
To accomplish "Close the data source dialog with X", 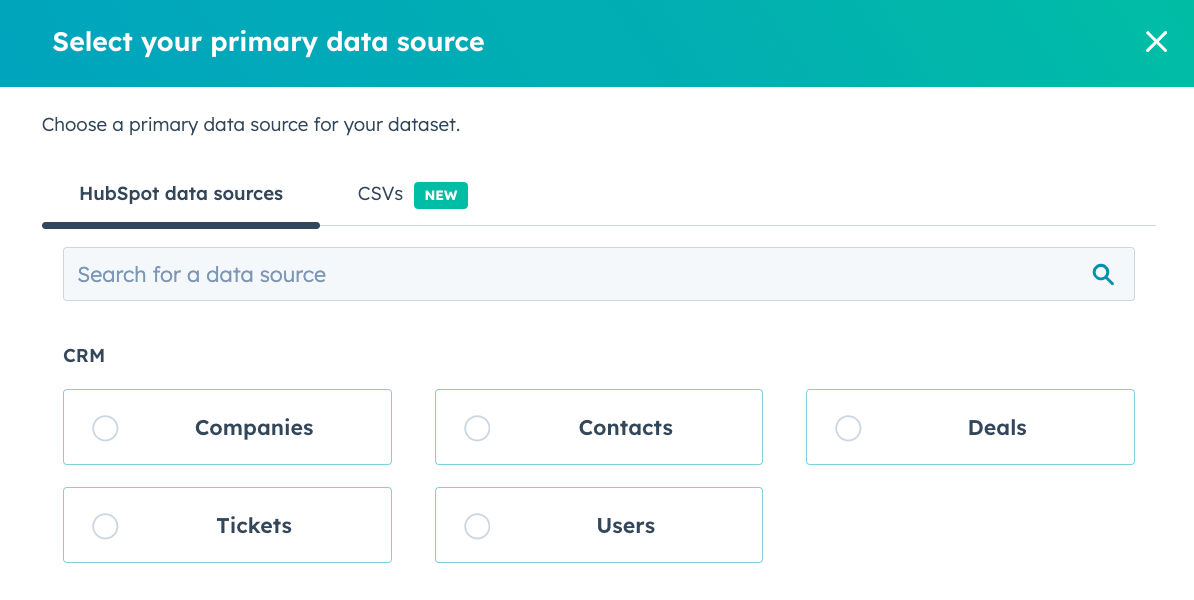I will click(1156, 42).
